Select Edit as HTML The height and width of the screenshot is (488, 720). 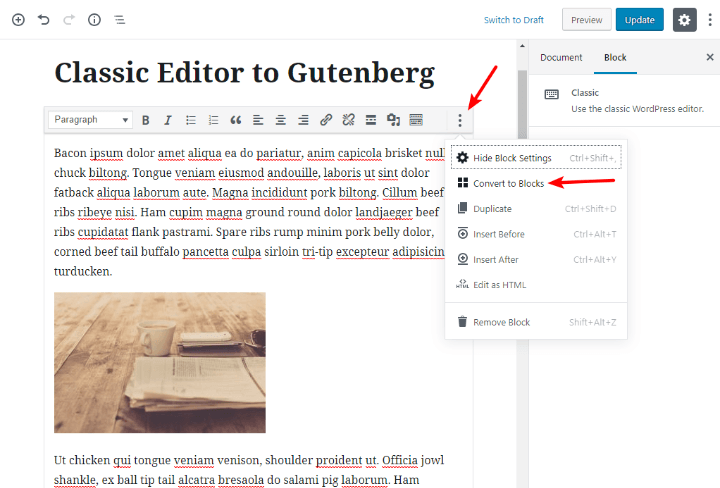(536, 285)
